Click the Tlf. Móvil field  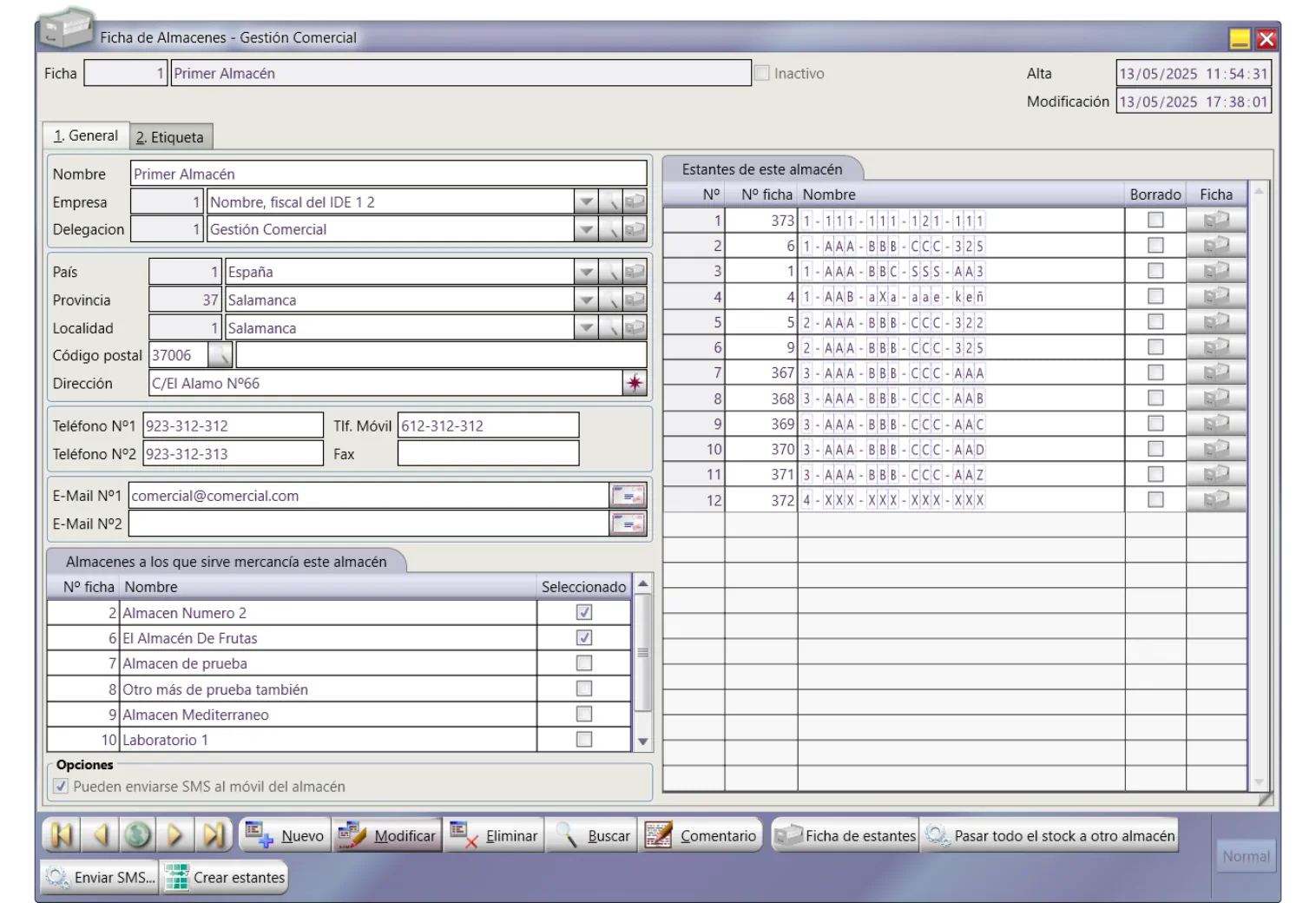tap(488, 425)
